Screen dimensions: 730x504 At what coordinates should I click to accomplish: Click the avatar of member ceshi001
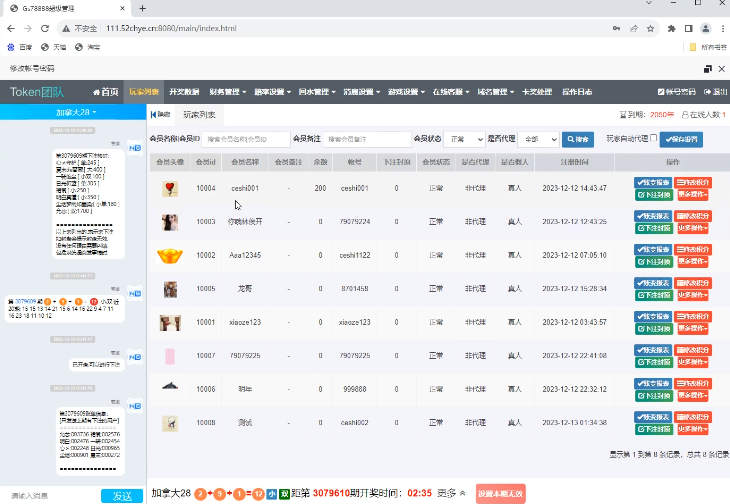click(x=170, y=188)
